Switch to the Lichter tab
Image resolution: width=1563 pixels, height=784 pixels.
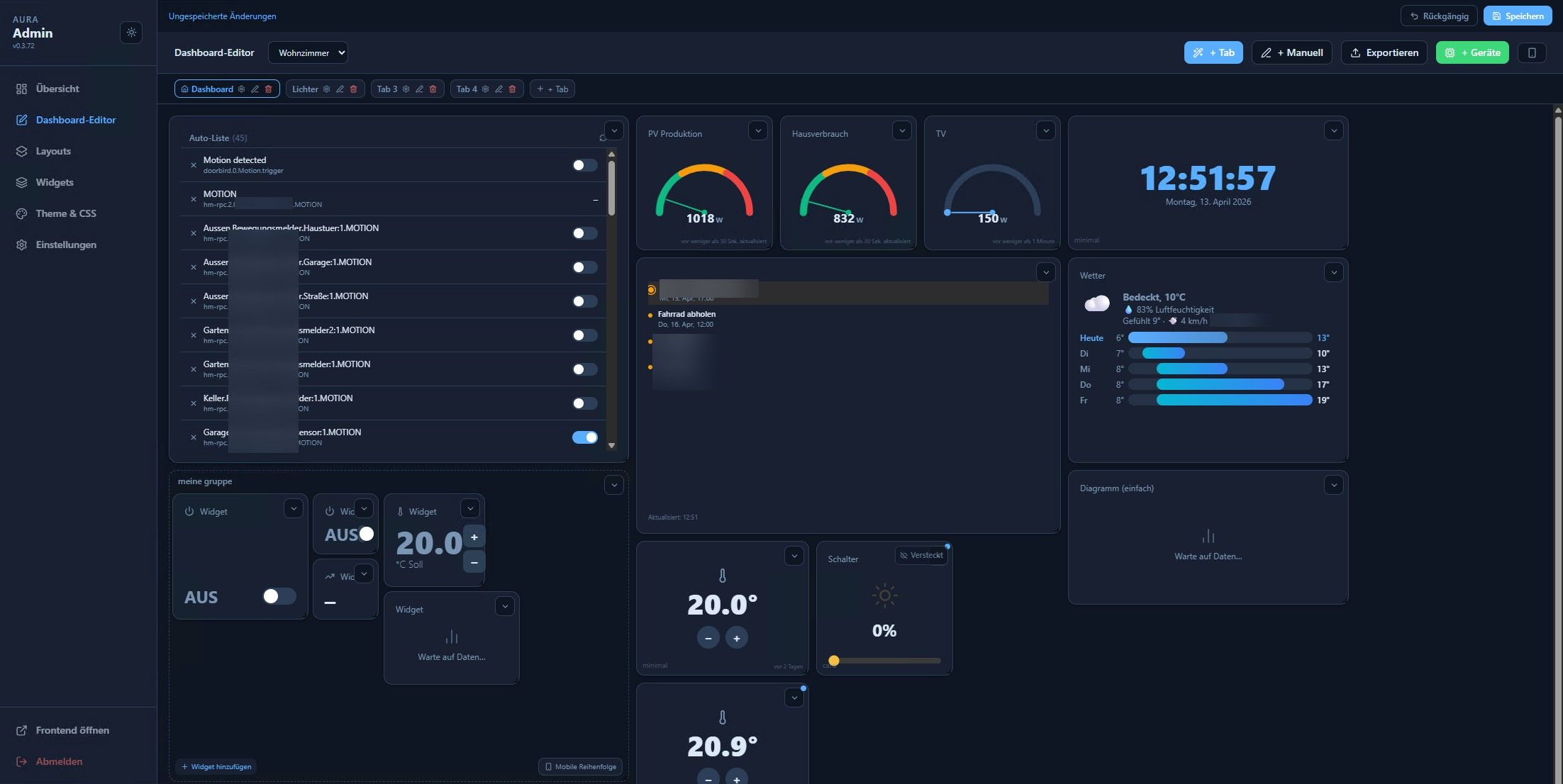[x=305, y=89]
